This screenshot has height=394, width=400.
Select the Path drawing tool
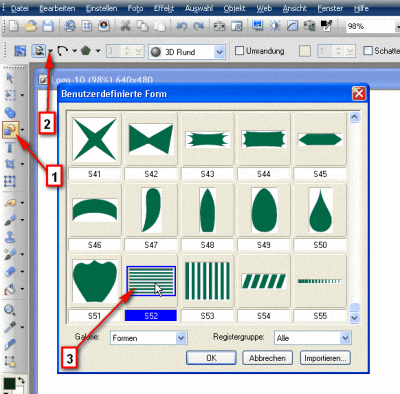click(10, 130)
